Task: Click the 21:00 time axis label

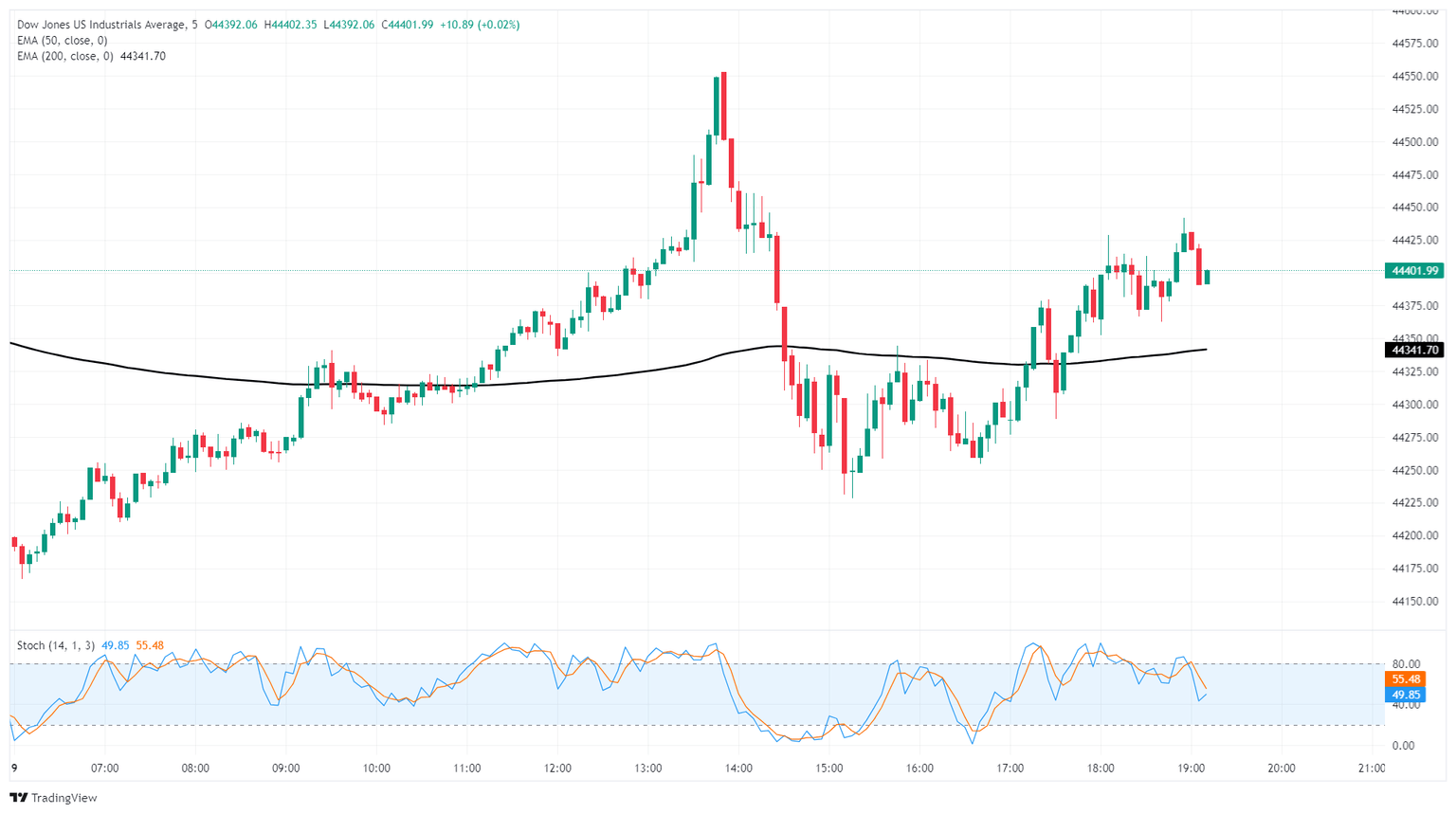Action: [1371, 769]
